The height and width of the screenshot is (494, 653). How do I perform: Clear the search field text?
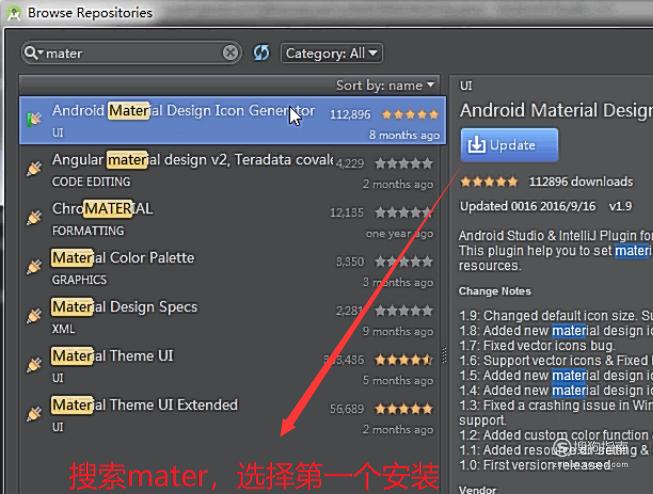tap(230, 53)
